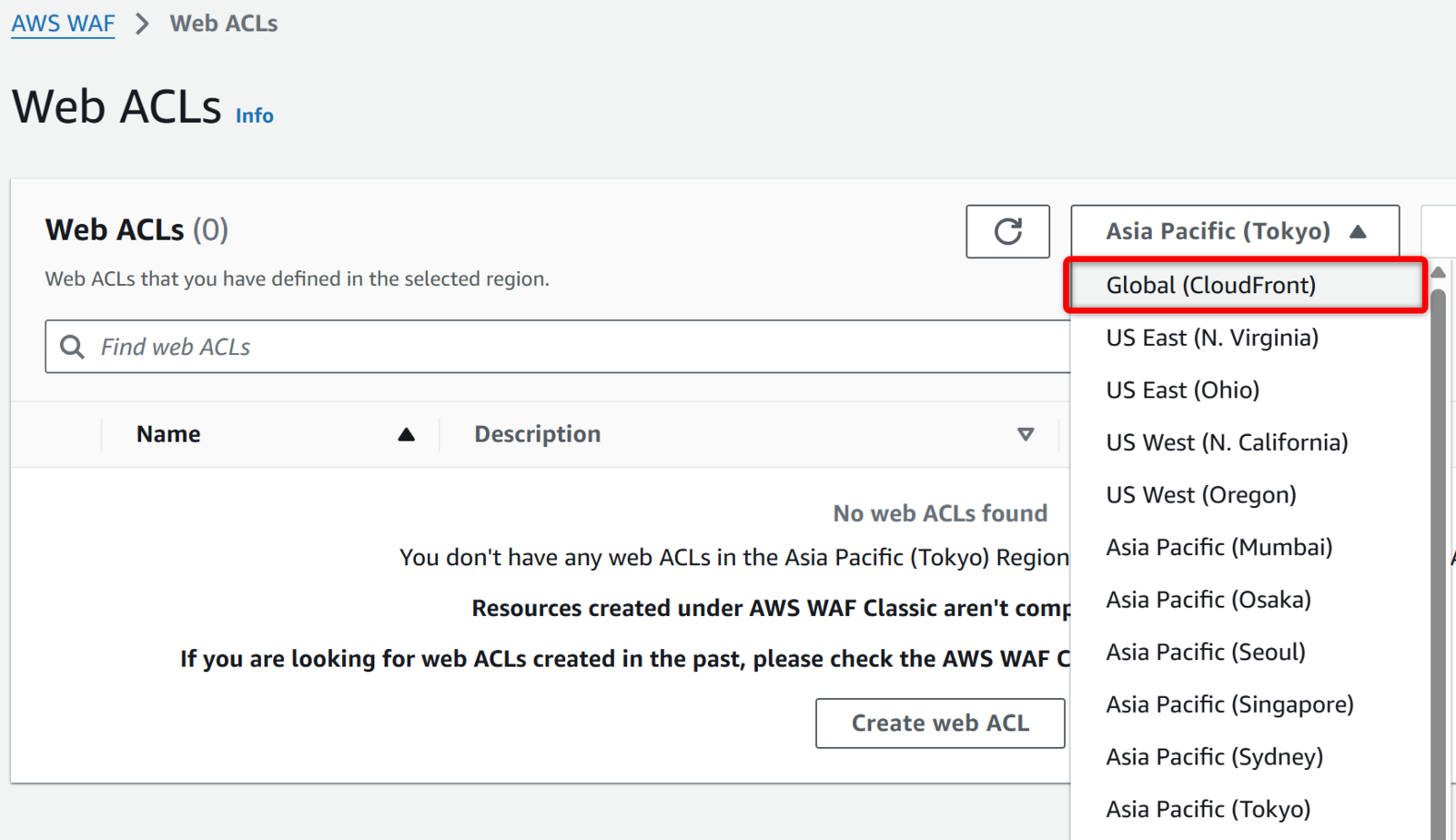Click the region list scrollbar thumb
The height and width of the screenshot is (840, 1456).
click(x=1439, y=564)
